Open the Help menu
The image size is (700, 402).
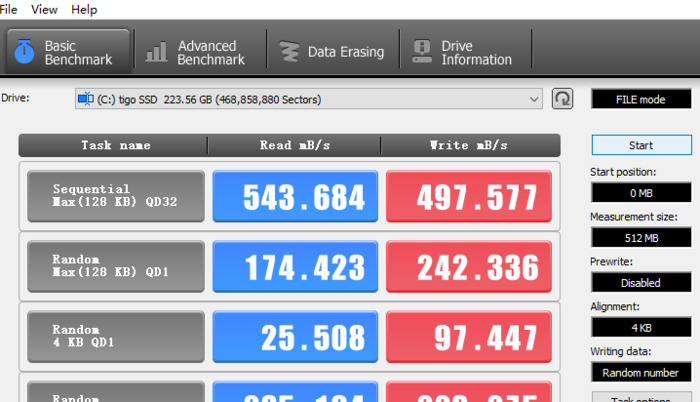pos(84,9)
